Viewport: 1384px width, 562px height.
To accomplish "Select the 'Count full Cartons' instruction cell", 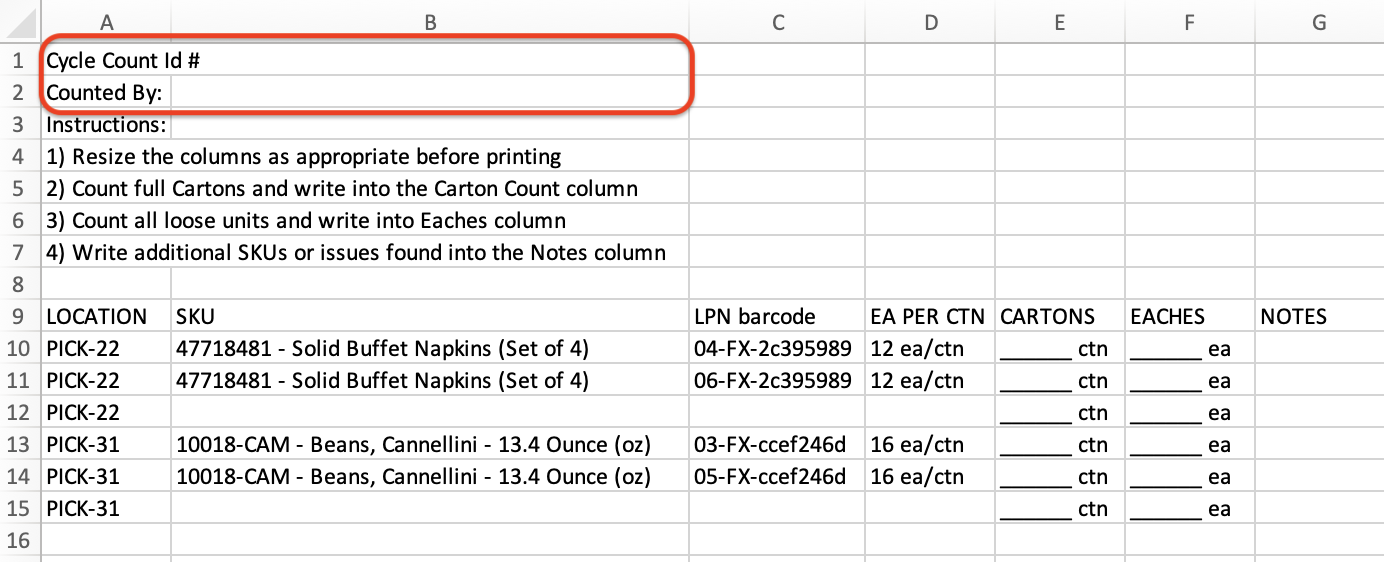I will (342, 189).
